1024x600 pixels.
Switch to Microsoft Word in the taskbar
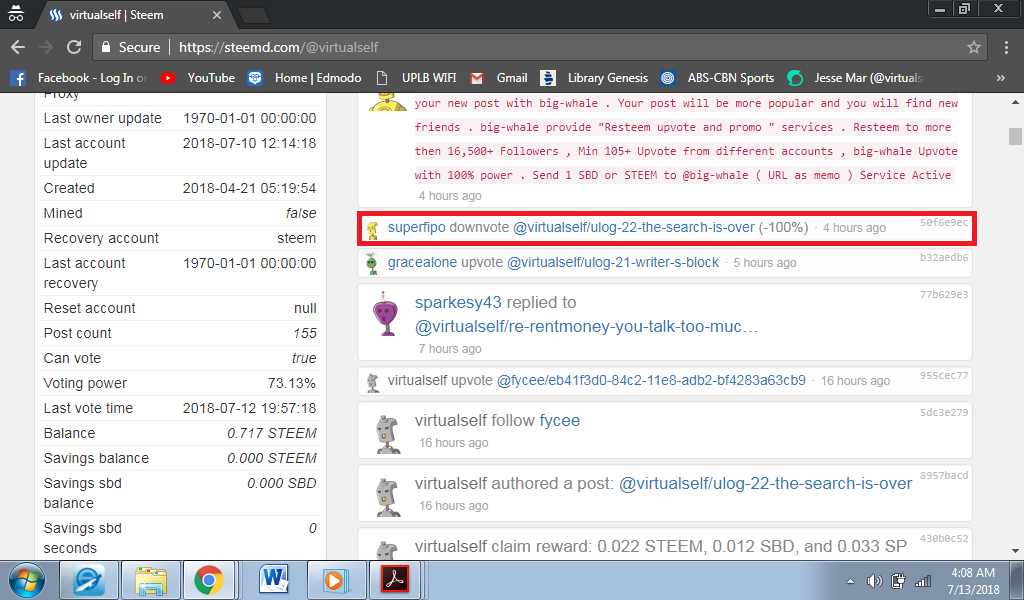pyautogui.click(x=274, y=580)
